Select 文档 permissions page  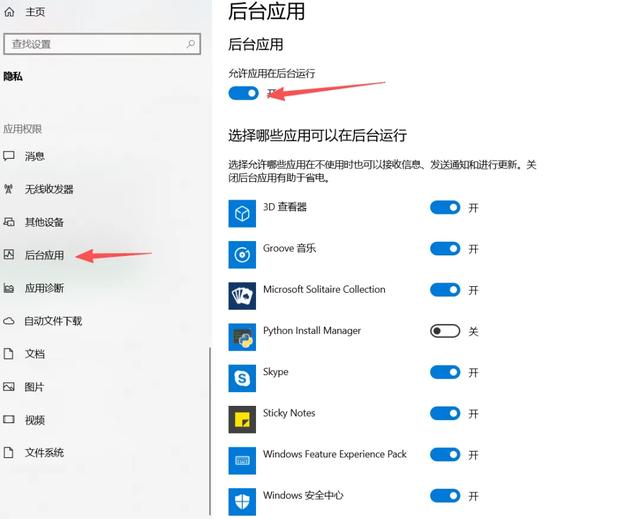(x=35, y=354)
